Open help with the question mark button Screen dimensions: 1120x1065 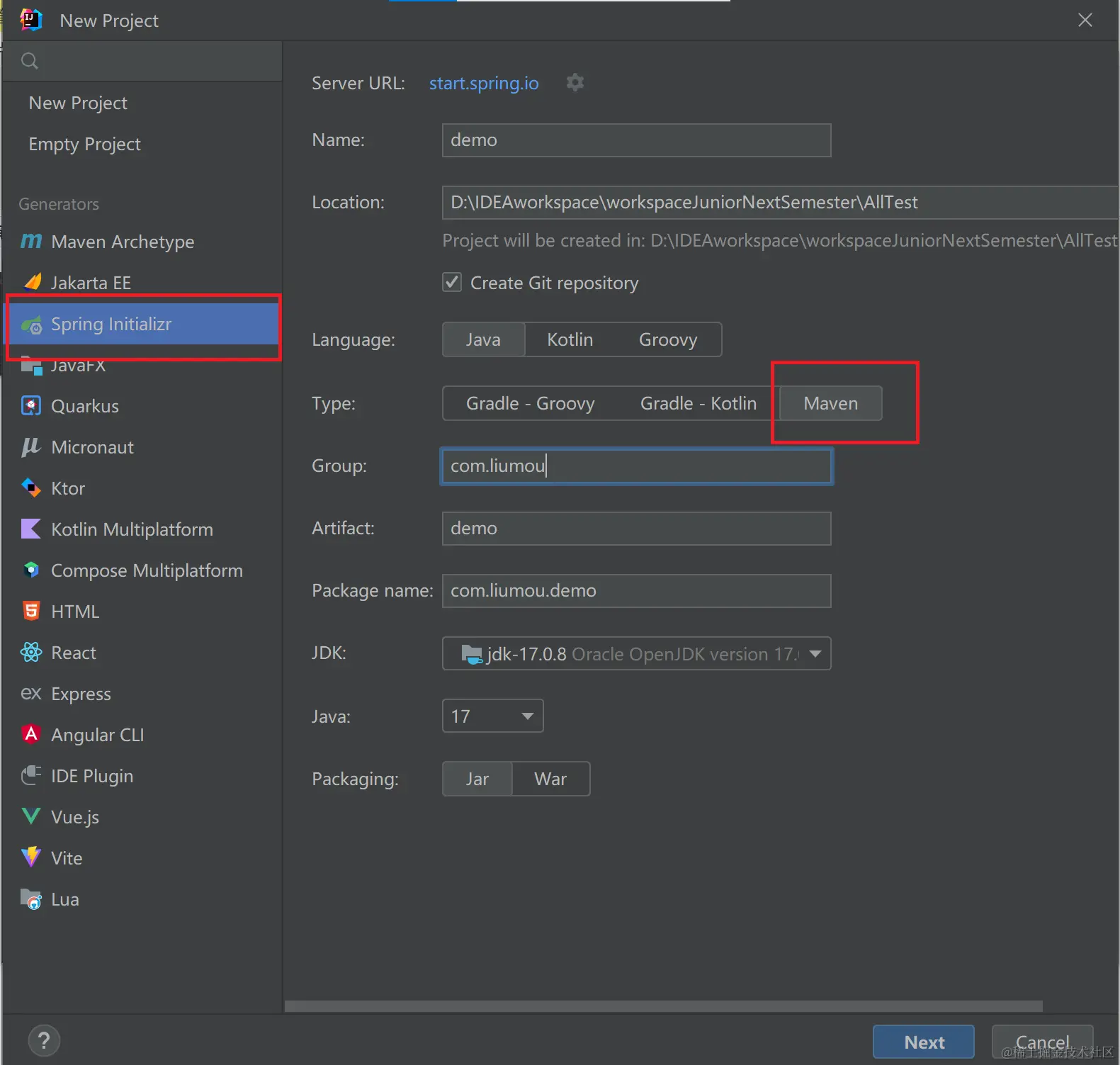point(44,1041)
